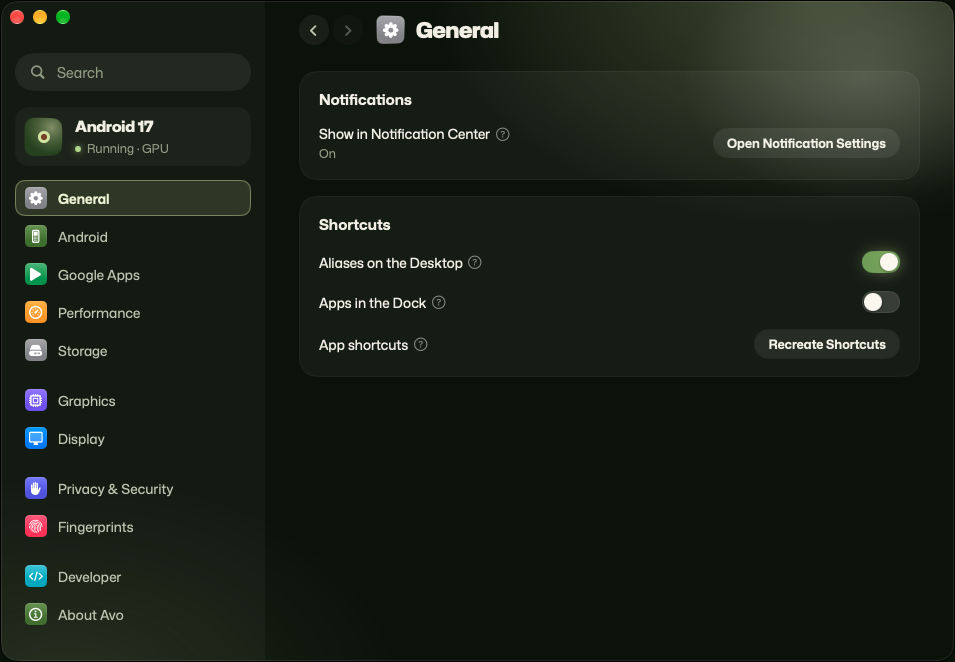Open the Storage label

(82, 351)
